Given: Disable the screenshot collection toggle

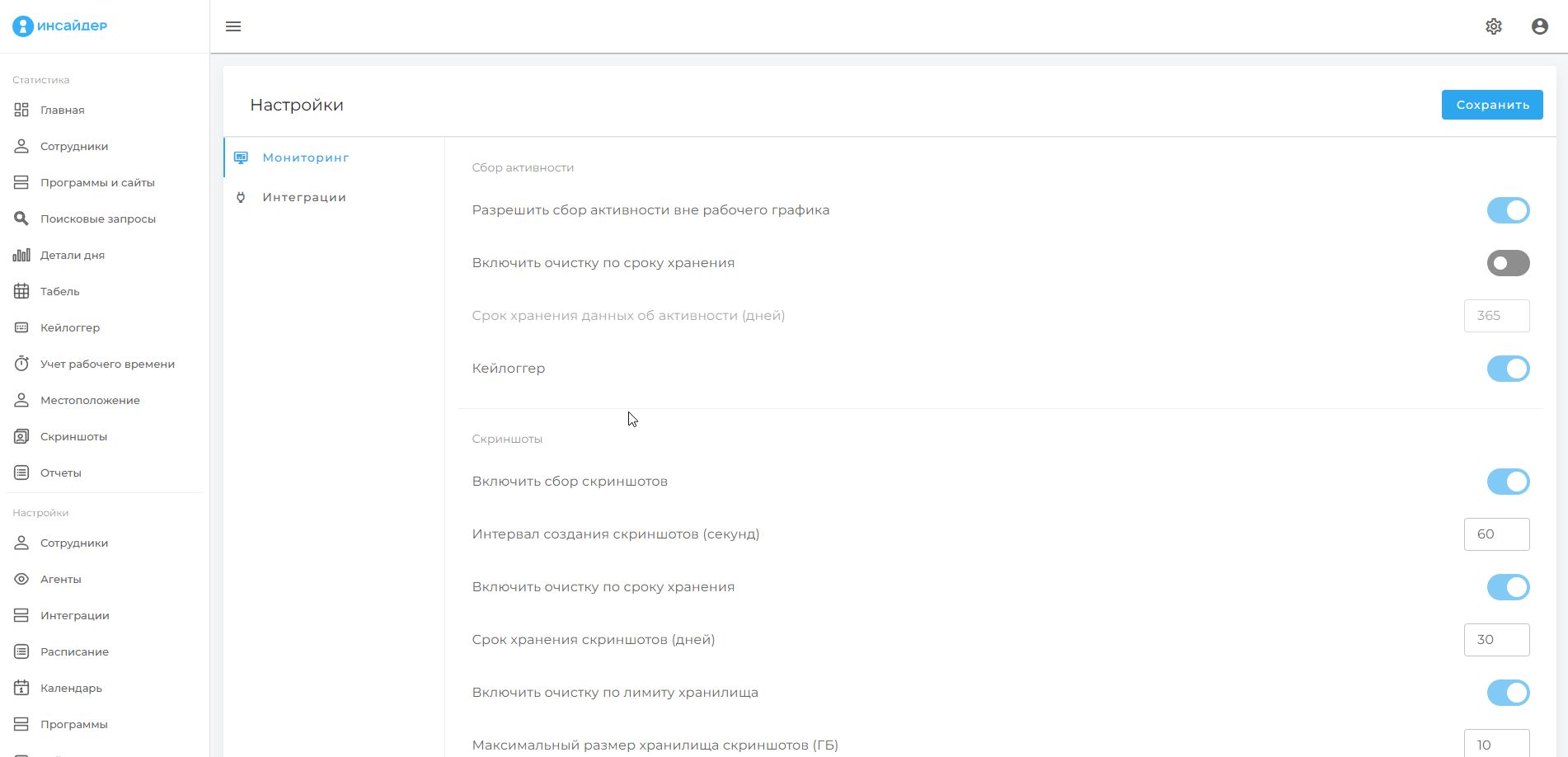Looking at the screenshot, I should click(x=1507, y=482).
